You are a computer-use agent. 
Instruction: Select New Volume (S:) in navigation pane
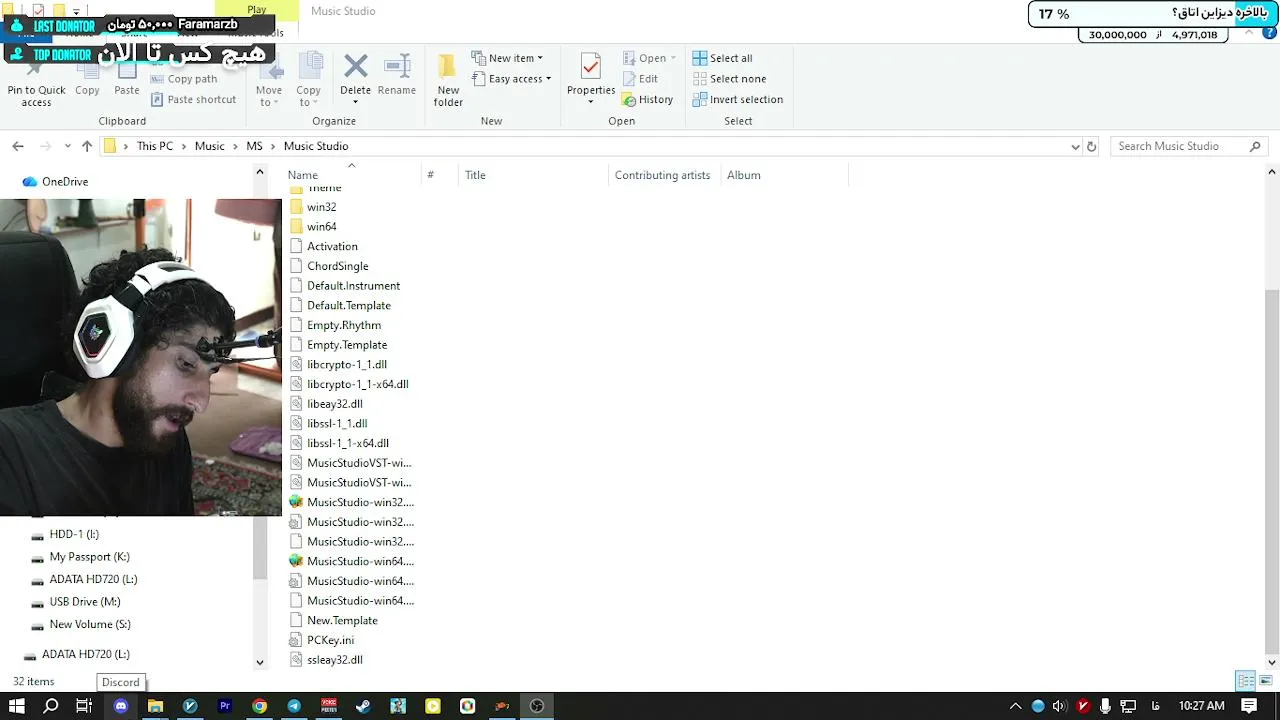click(90, 624)
